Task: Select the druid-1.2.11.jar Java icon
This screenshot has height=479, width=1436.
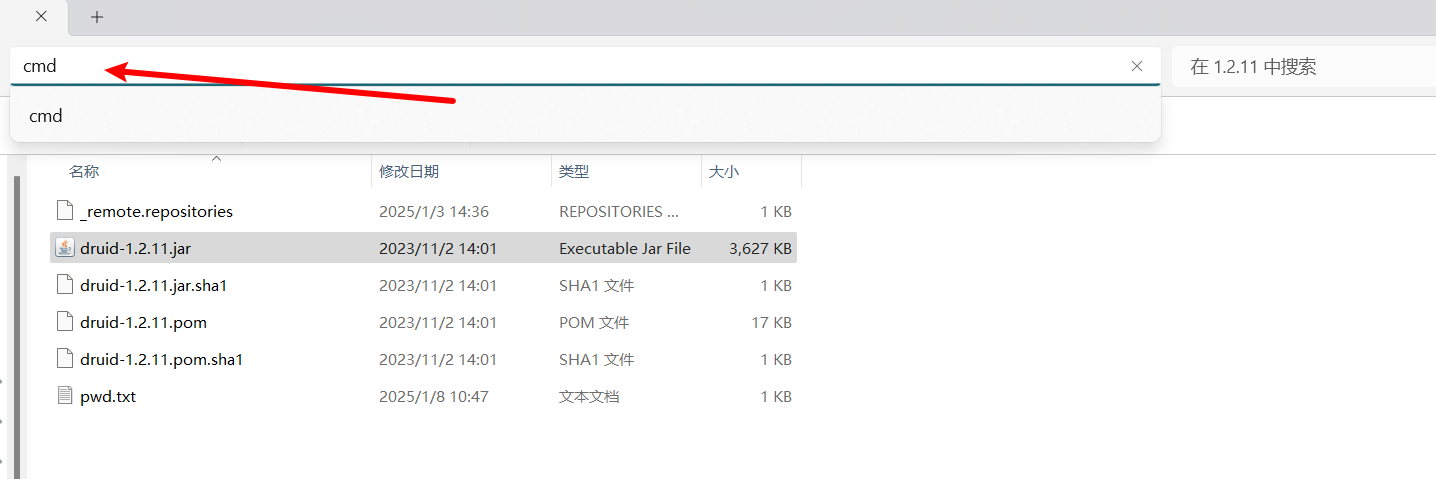Action: 65,248
